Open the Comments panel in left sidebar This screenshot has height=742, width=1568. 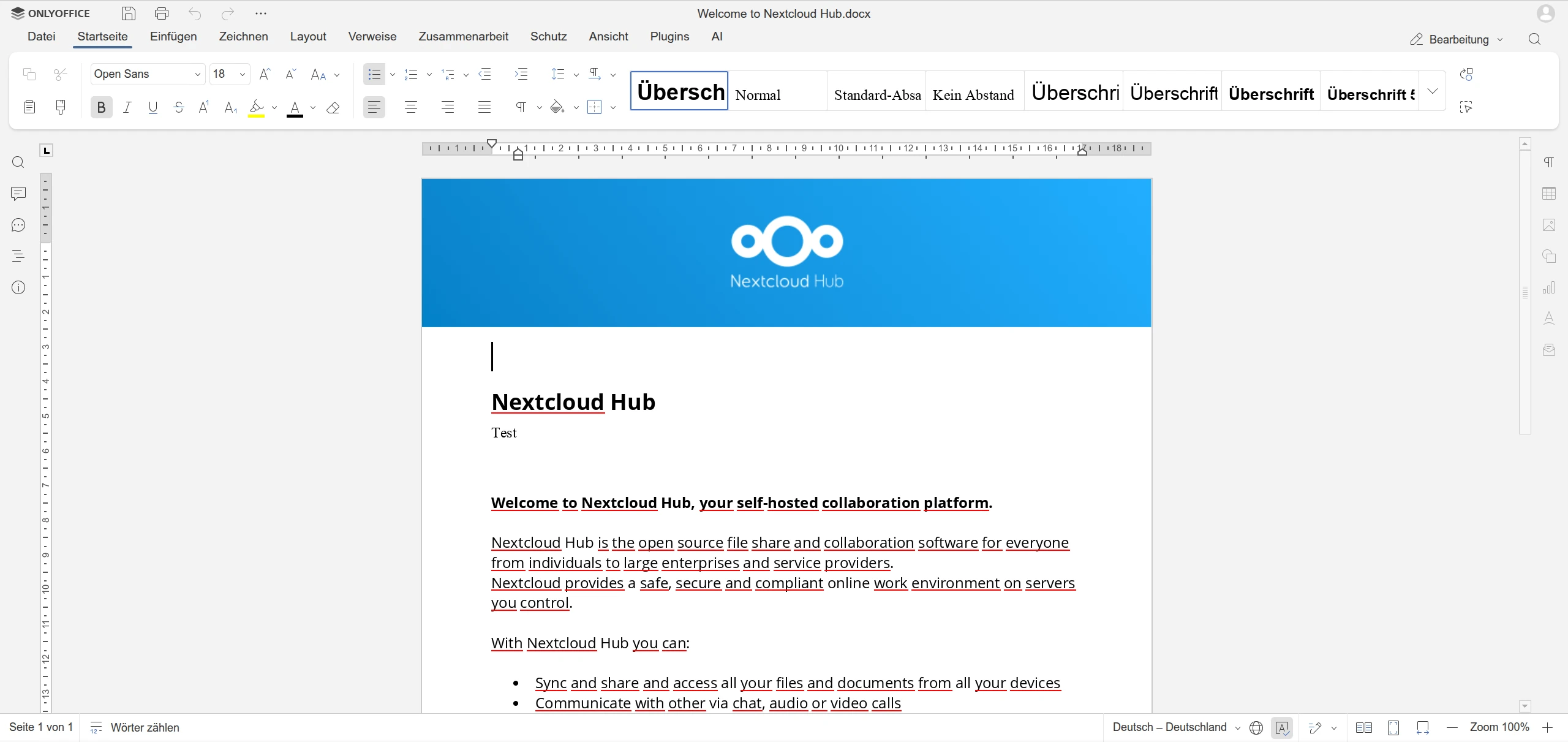click(x=18, y=194)
